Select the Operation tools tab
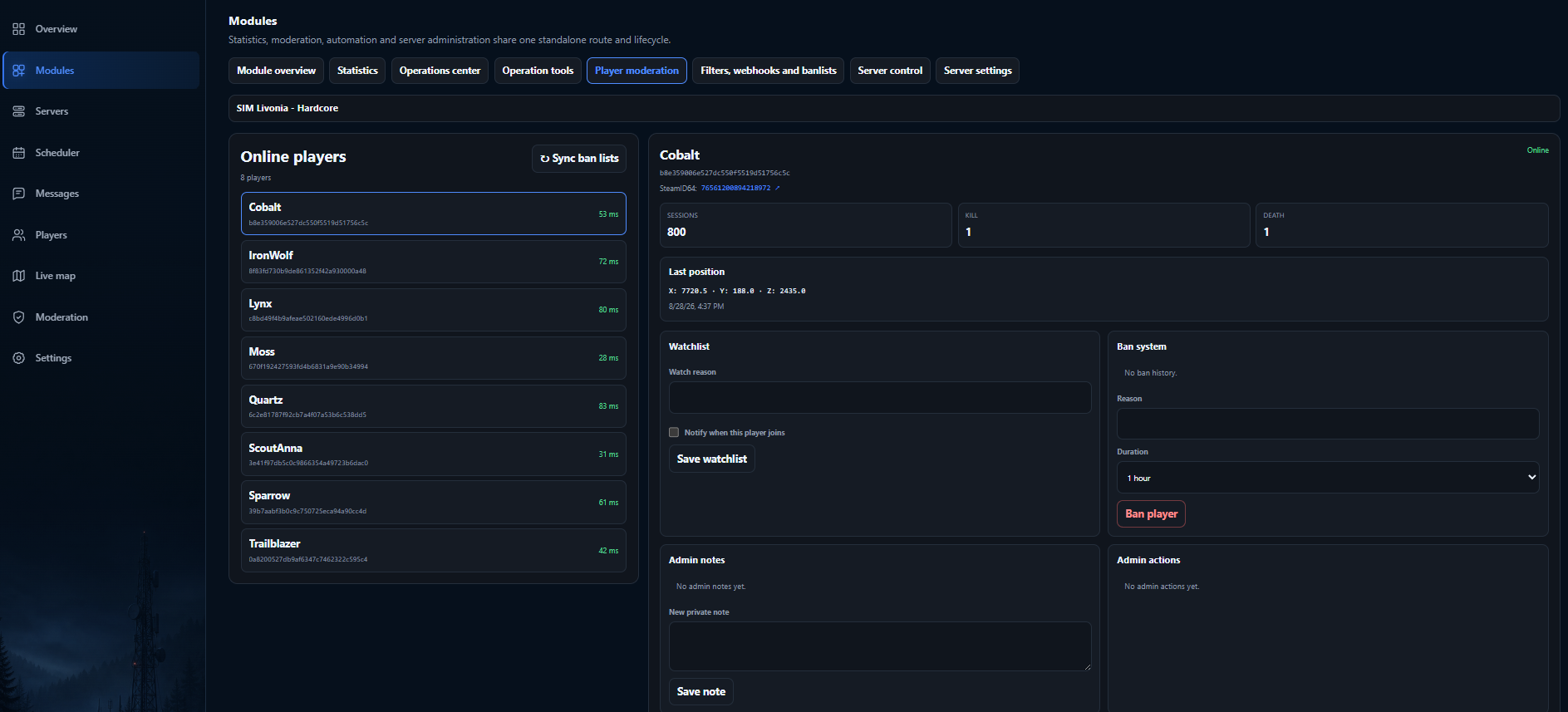Image resolution: width=1568 pixels, height=712 pixels. 538,71
